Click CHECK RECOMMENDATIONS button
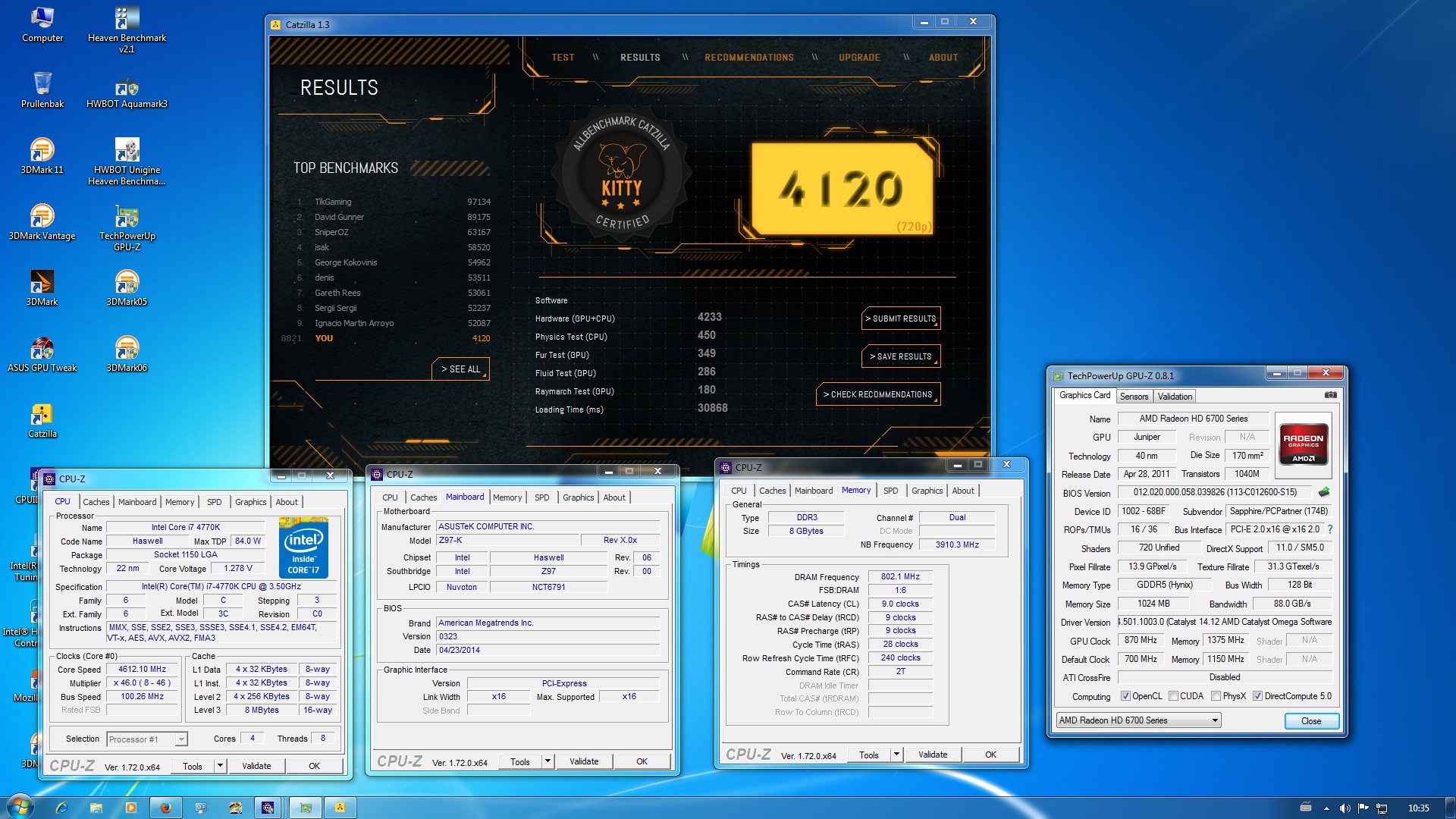Image resolution: width=1456 pixels, height=819 pixels. tap(878, 395)
